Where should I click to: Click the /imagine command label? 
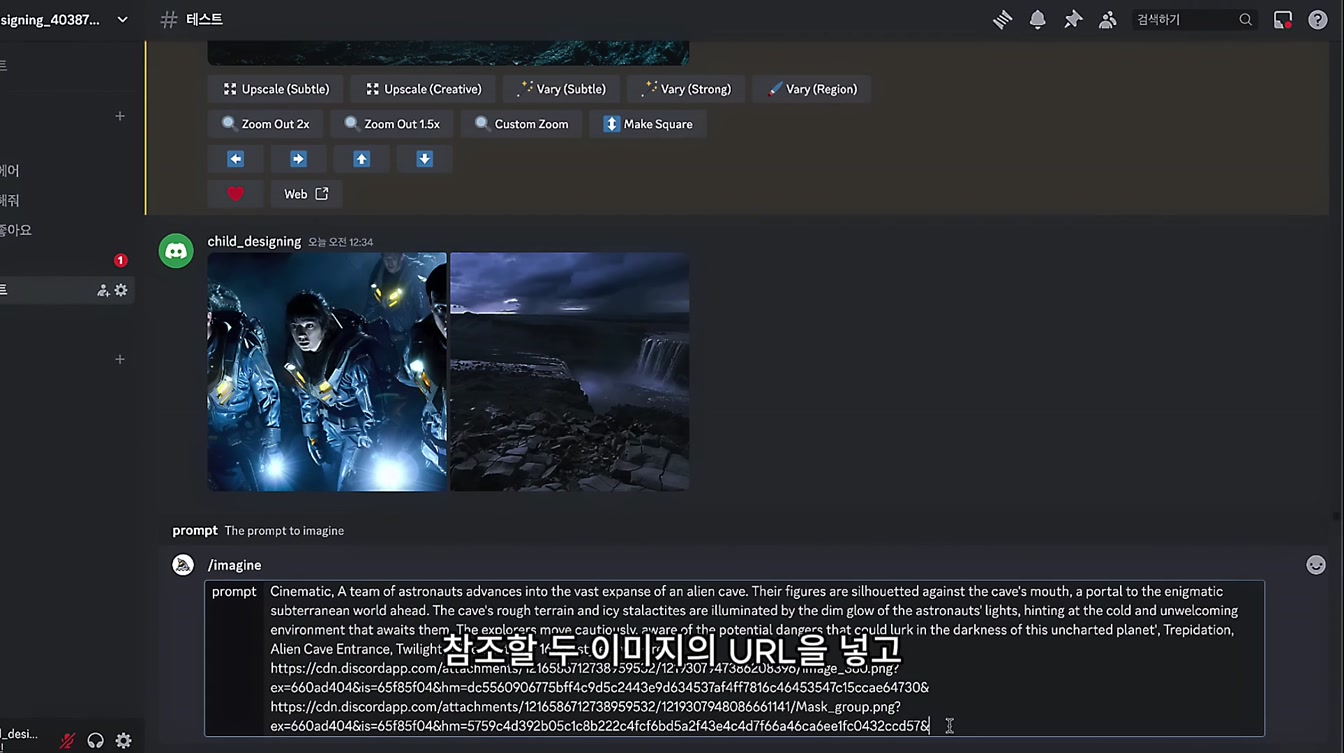(x=235, y=565)
